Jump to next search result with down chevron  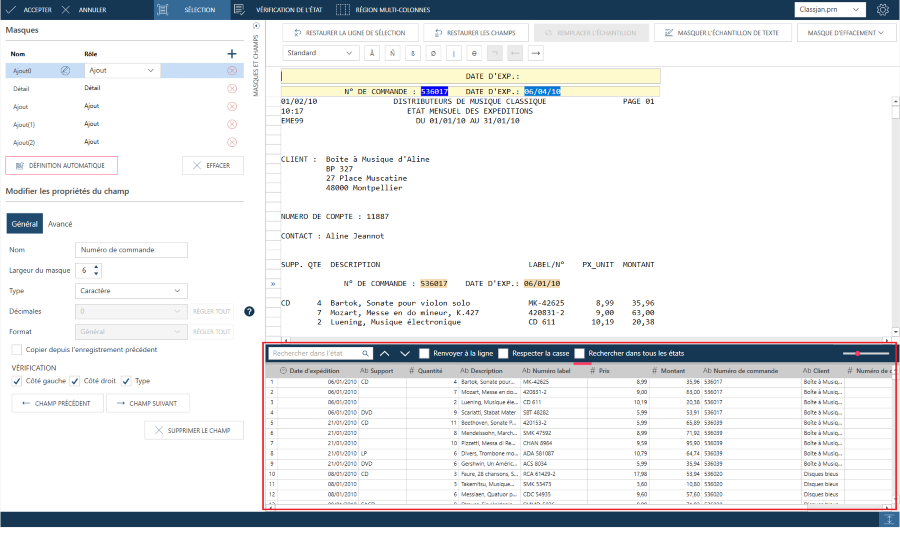(x=405, y=353)
